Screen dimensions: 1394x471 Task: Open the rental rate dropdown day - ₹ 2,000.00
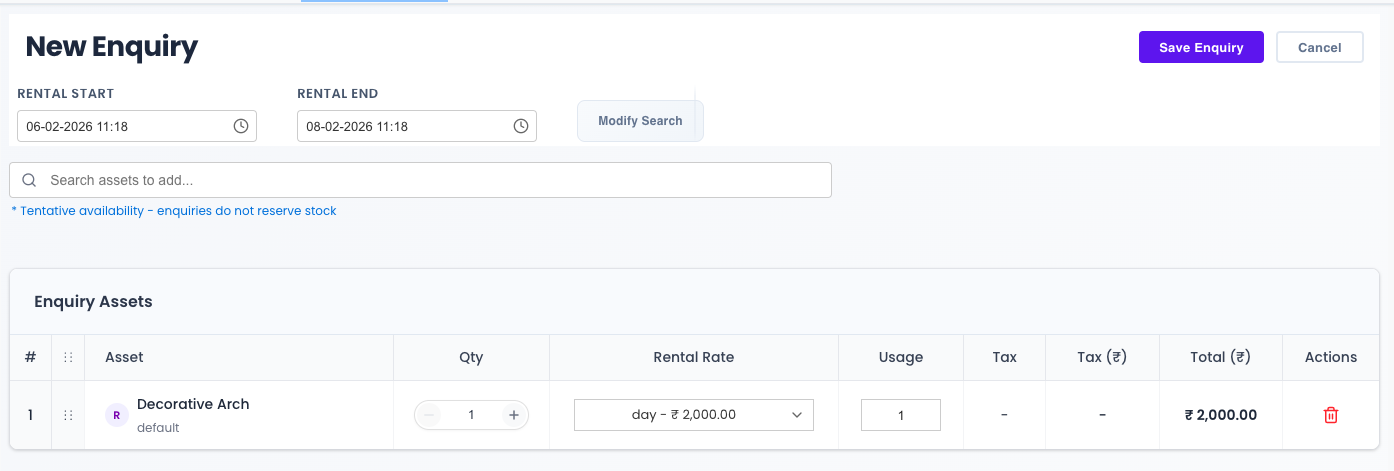(x=694, y=414)
